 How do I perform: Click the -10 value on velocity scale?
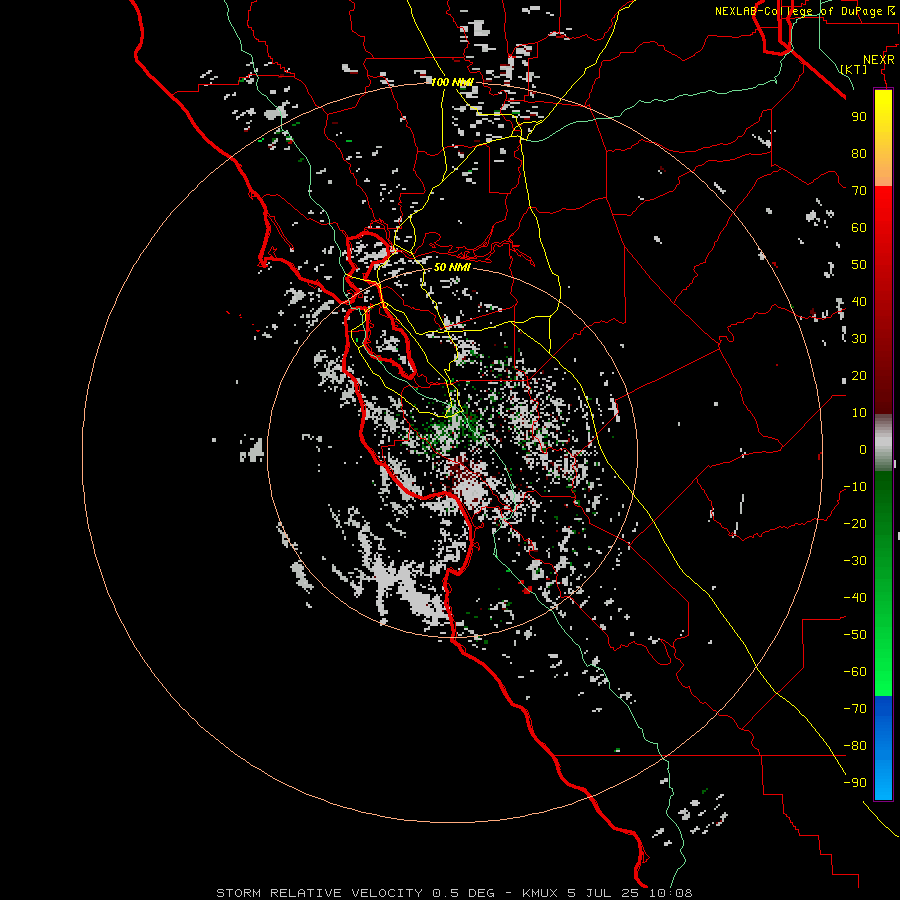(855, 487)
